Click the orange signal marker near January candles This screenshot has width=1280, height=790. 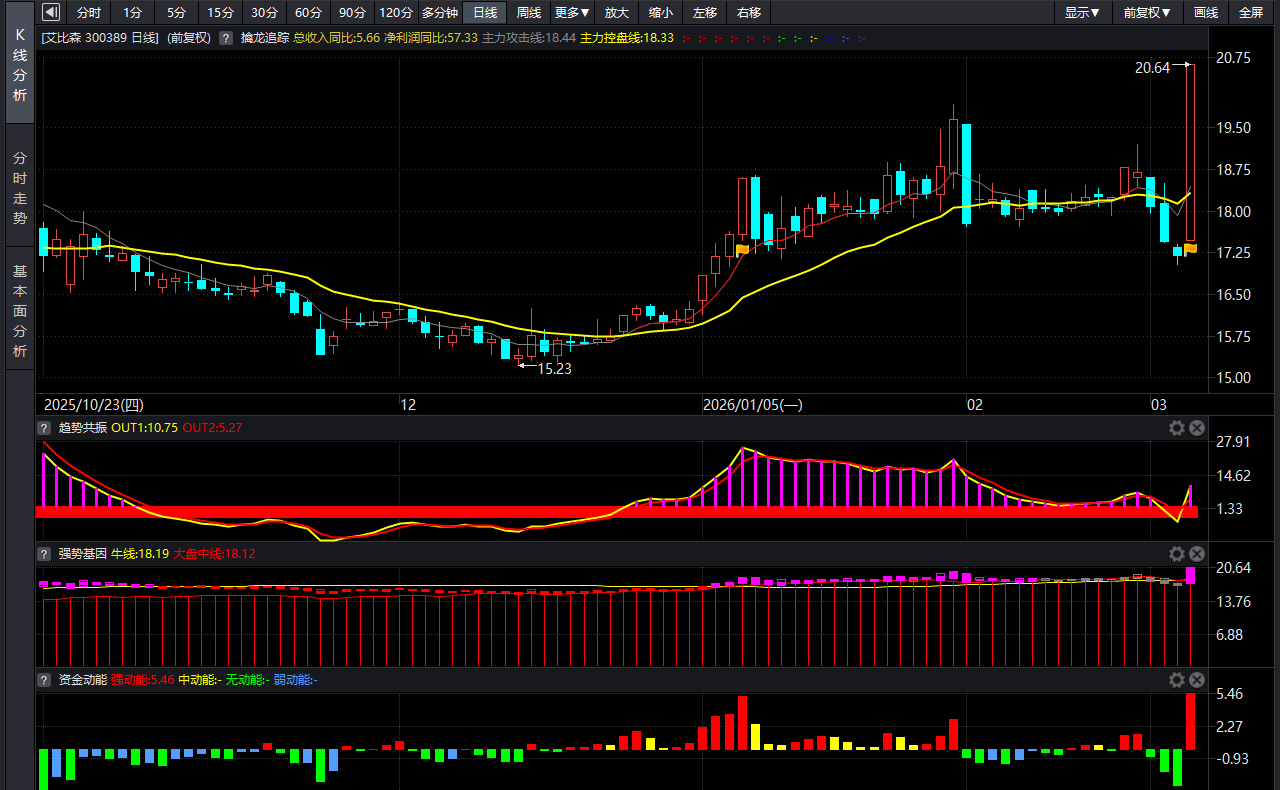[743, 249]
